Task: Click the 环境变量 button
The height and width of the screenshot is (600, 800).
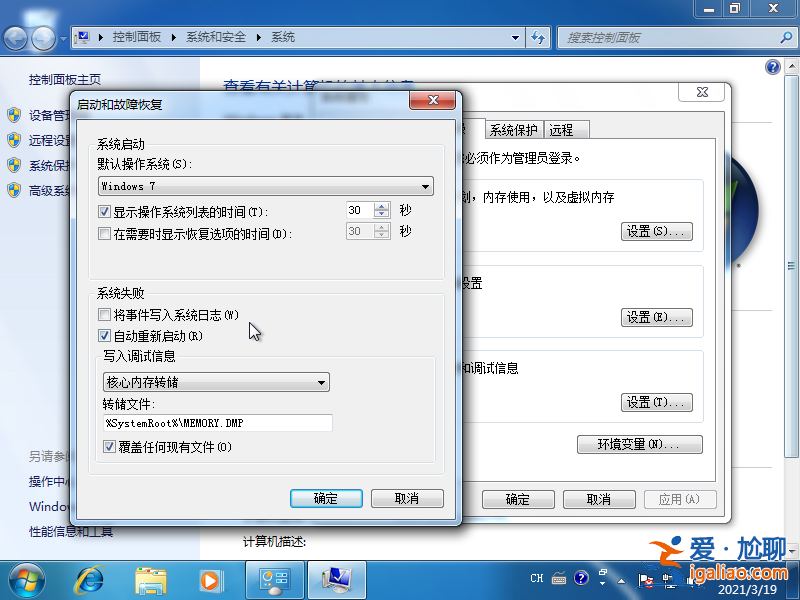Action: [639, 444]
